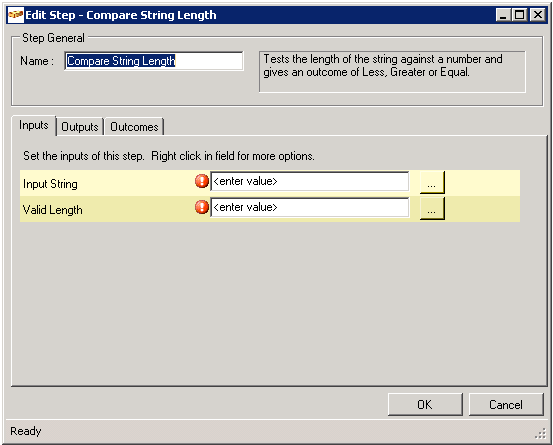Viewport: 553px width, 445px height.
Task: Focus the Valid Length value field
Action: tap(310, 207)
